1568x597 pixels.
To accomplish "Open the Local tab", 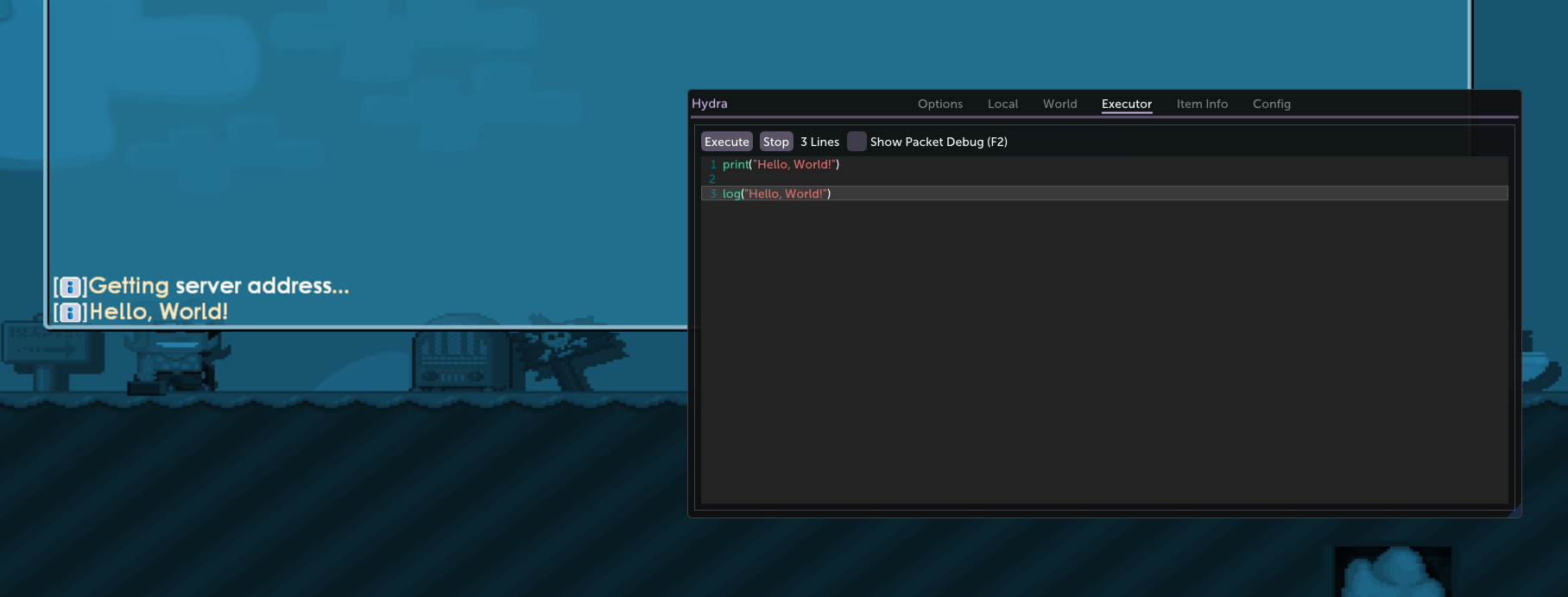I will (x=1002, y=104).
